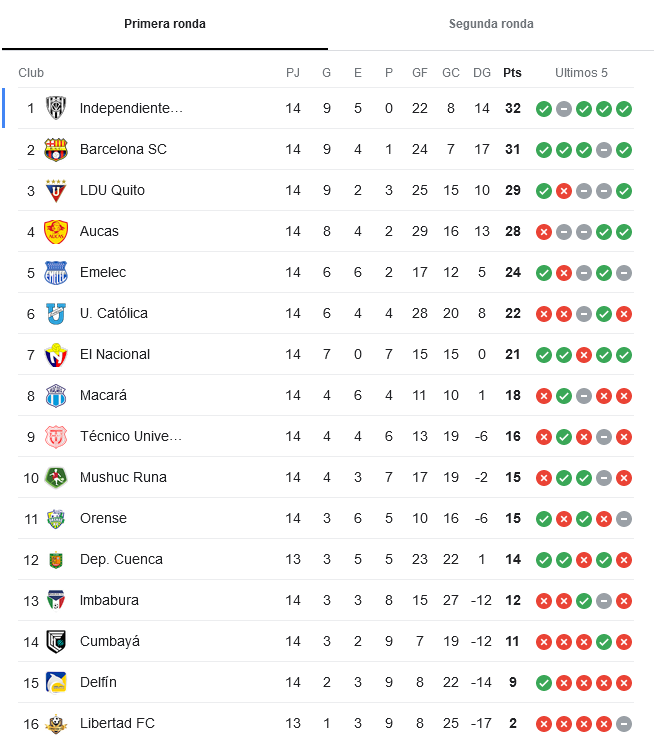The width and height of the screenshot is (660, 736).
Task: Switch to the Segunda ronda tab
Action: [x=491, y=24]
